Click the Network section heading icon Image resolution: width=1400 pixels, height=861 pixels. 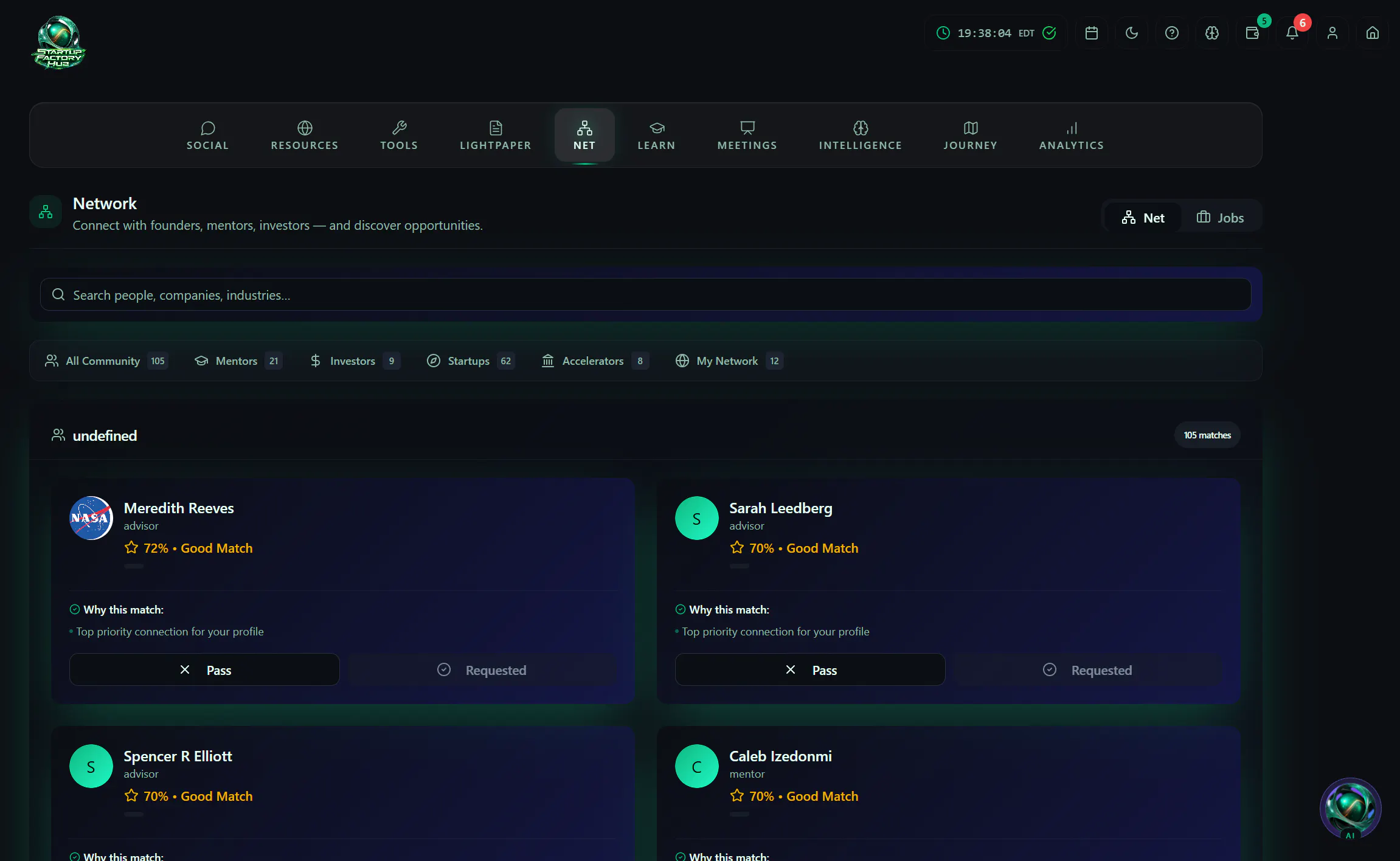click(46, 212)
